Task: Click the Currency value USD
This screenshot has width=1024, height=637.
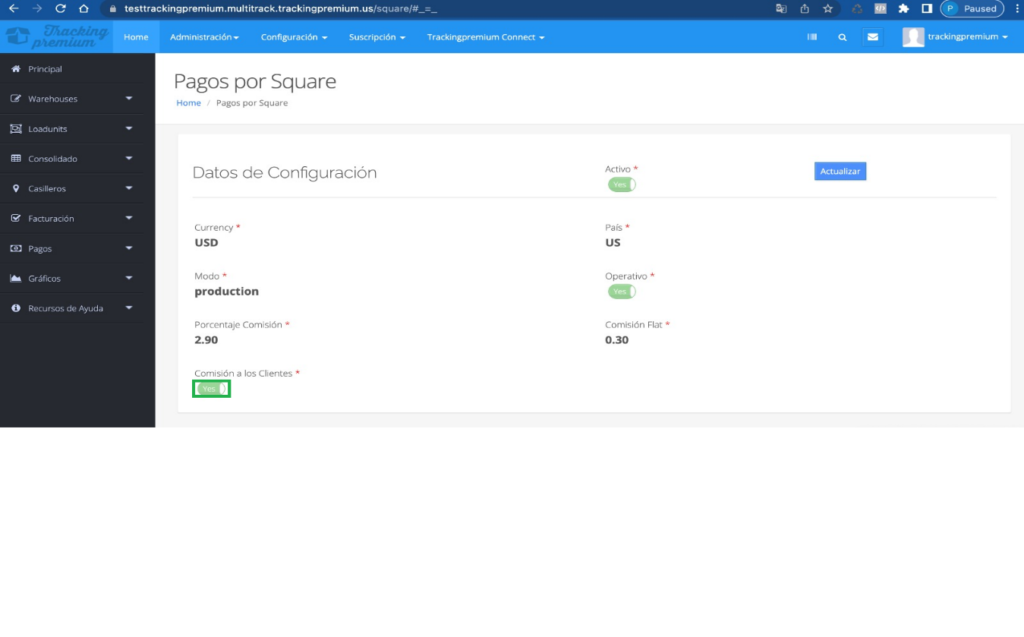Action: click(x=206, y=242)
